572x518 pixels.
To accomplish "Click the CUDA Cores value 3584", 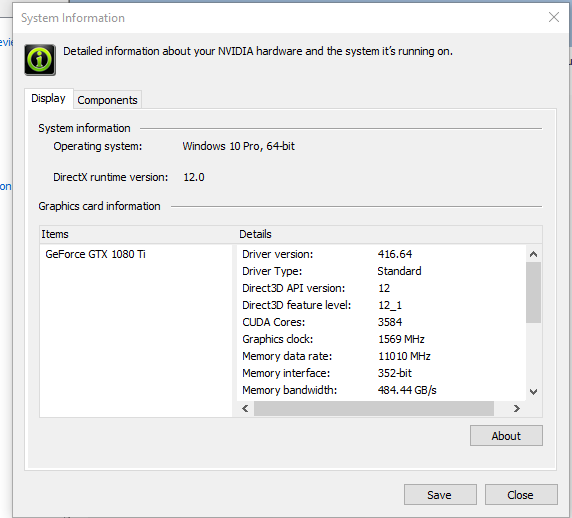I will pos(390,322).
